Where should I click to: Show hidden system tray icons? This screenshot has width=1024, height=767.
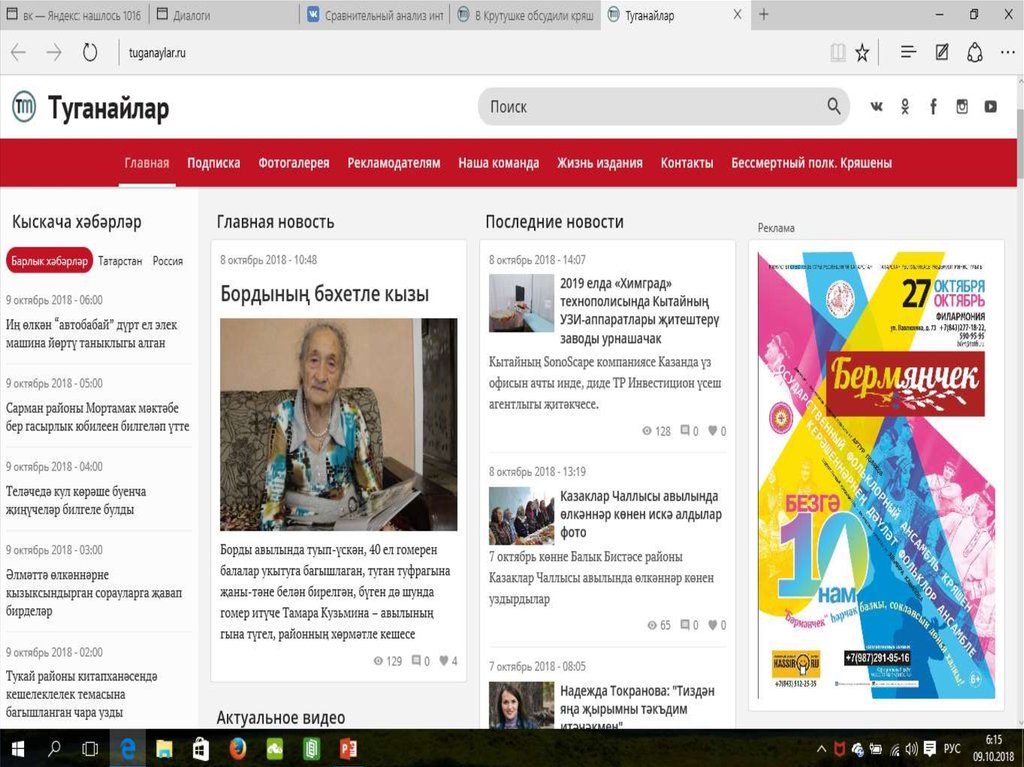(x=821, y=748)
